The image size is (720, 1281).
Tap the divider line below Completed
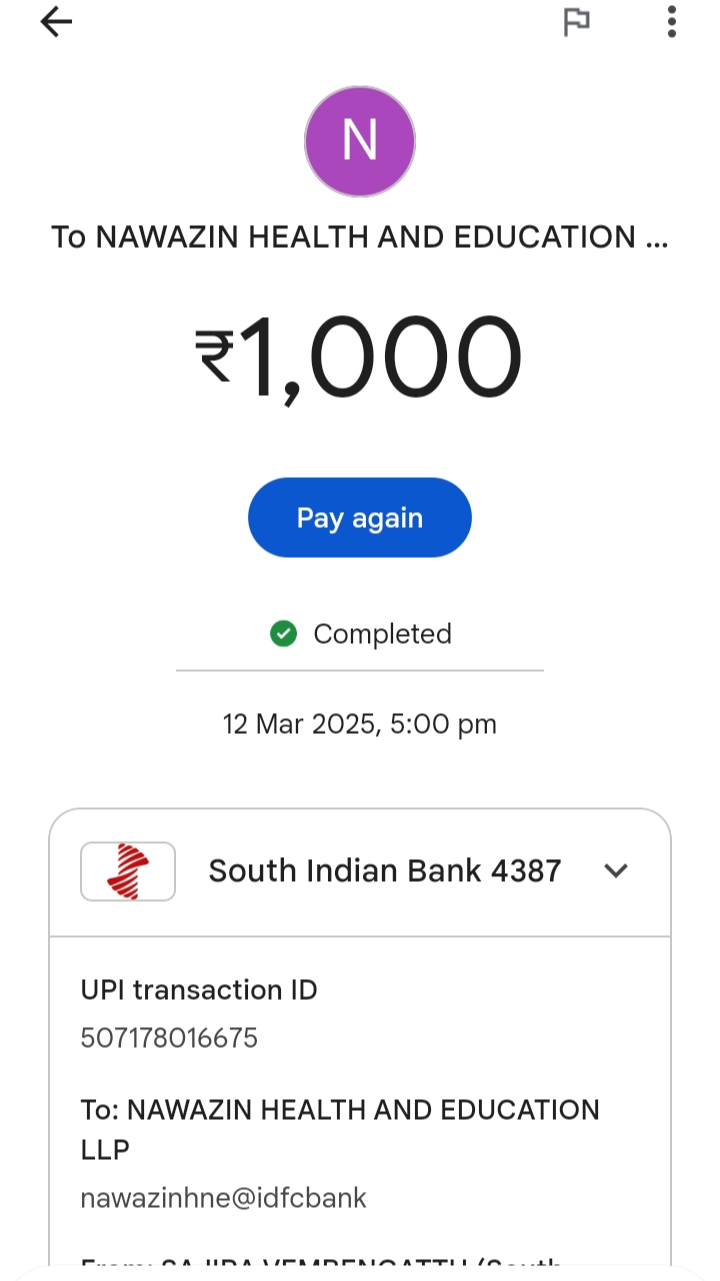[x=360, y=670]
